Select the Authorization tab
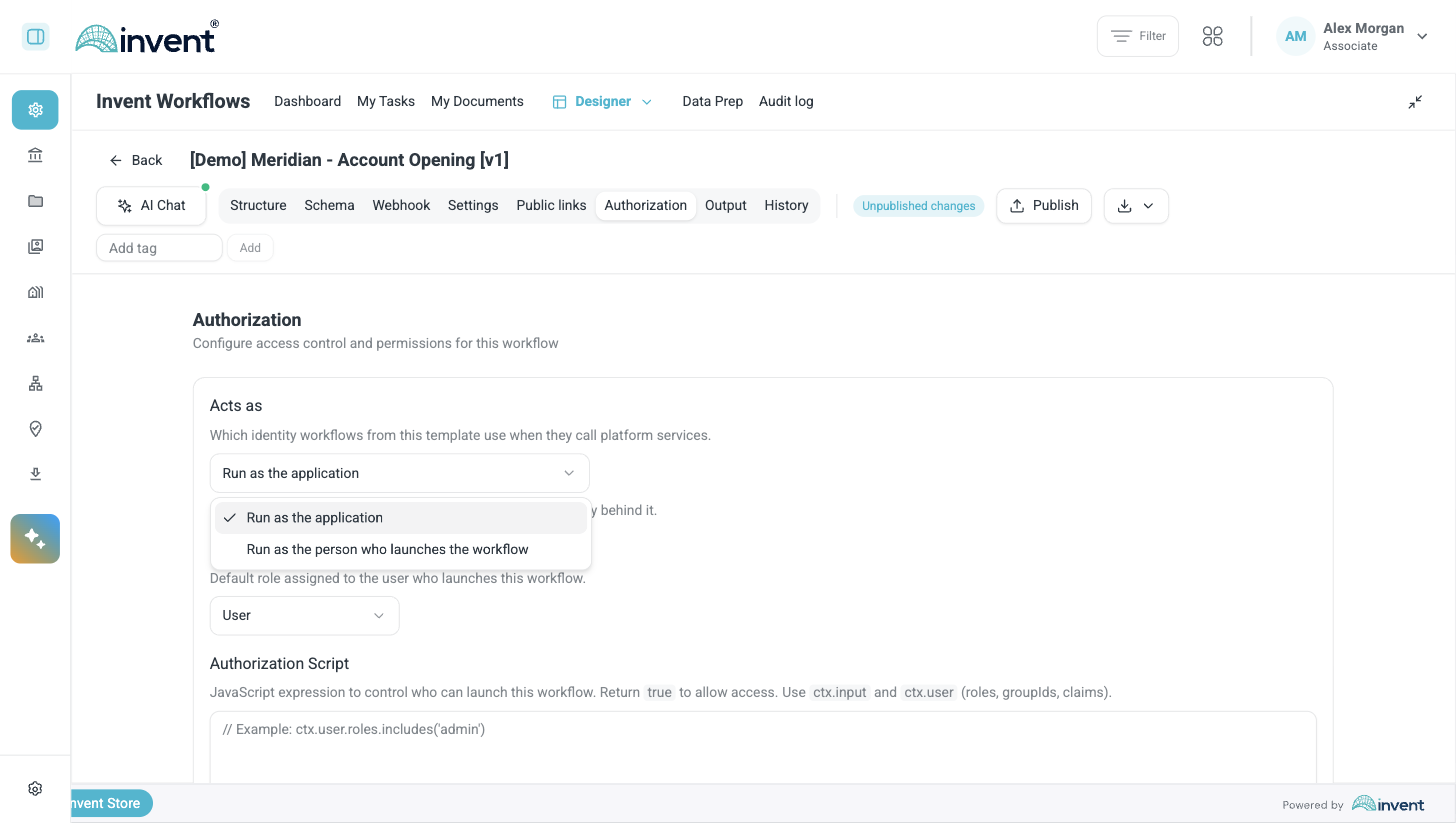The width and height of the screenshot is (1456, 823). (x=645, y=205)
